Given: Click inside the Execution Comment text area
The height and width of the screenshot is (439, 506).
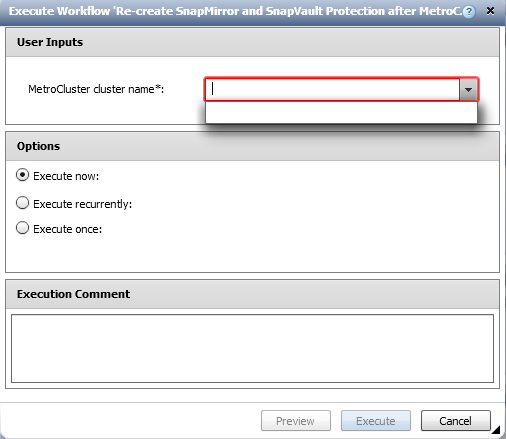Looking at the screenshot, I should click(252, 348).
